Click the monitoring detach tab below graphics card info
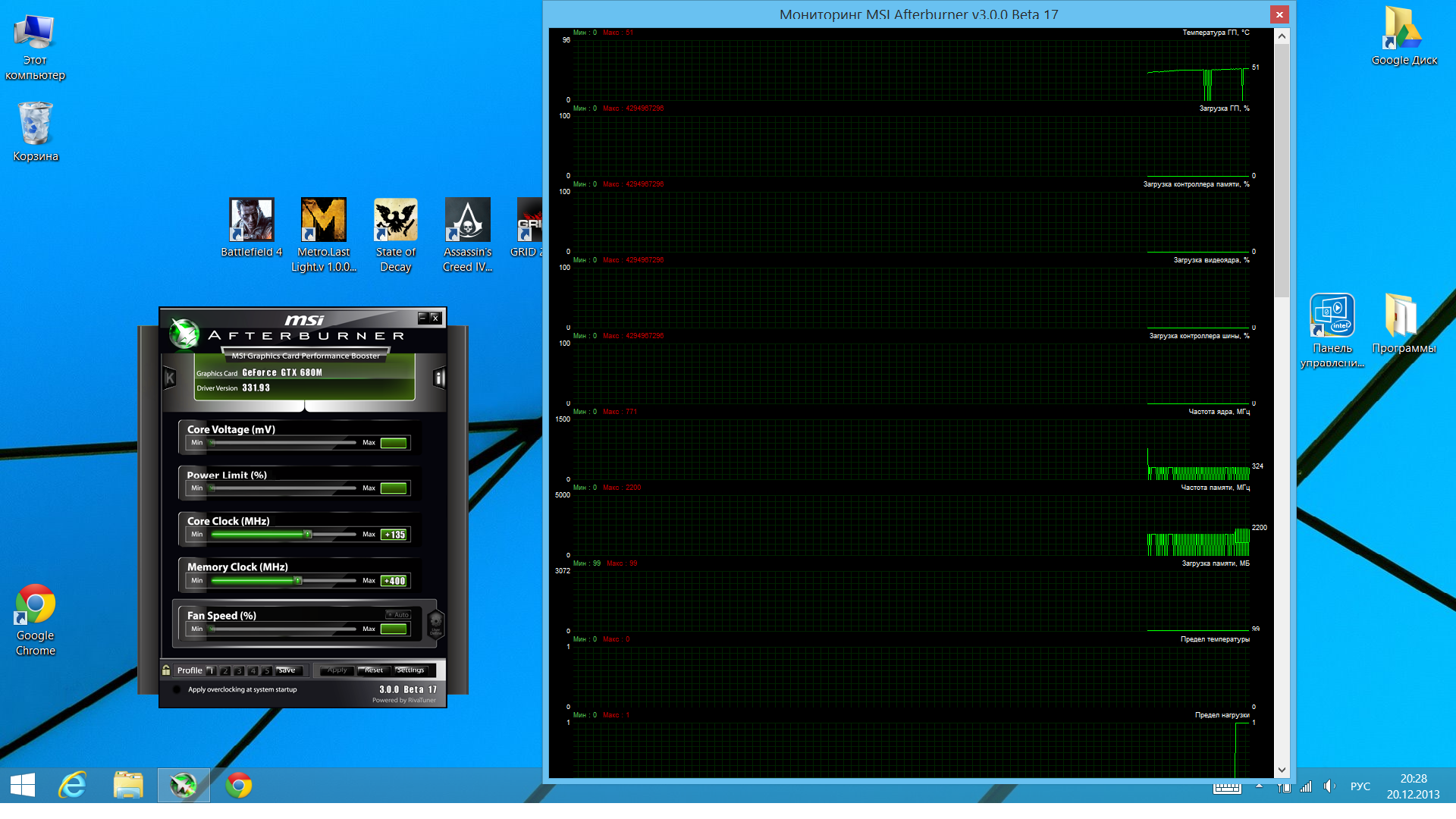Screen dimensions: 1456x819 (x=304, y=407)
